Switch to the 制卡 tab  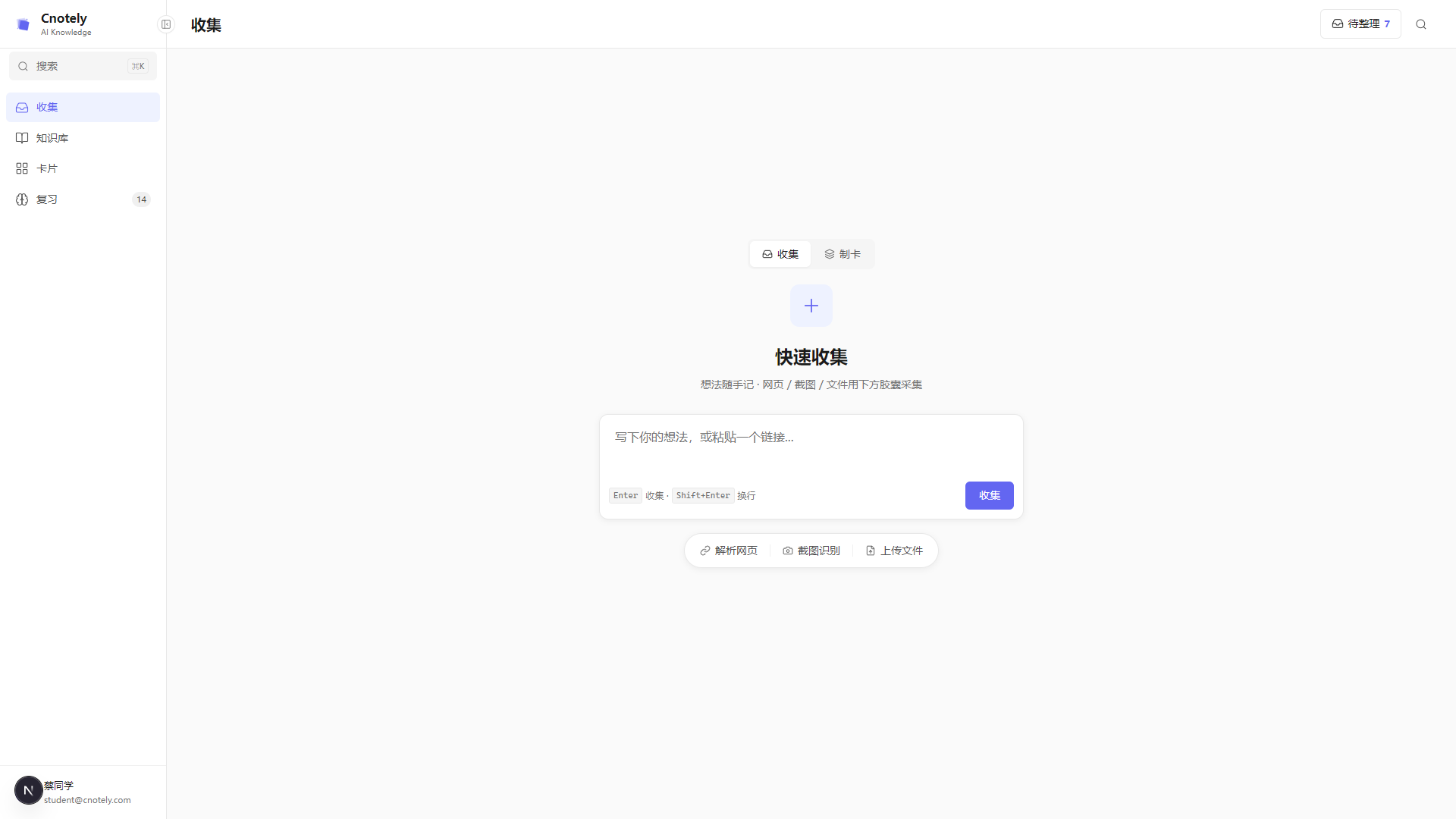click(843, 254)
